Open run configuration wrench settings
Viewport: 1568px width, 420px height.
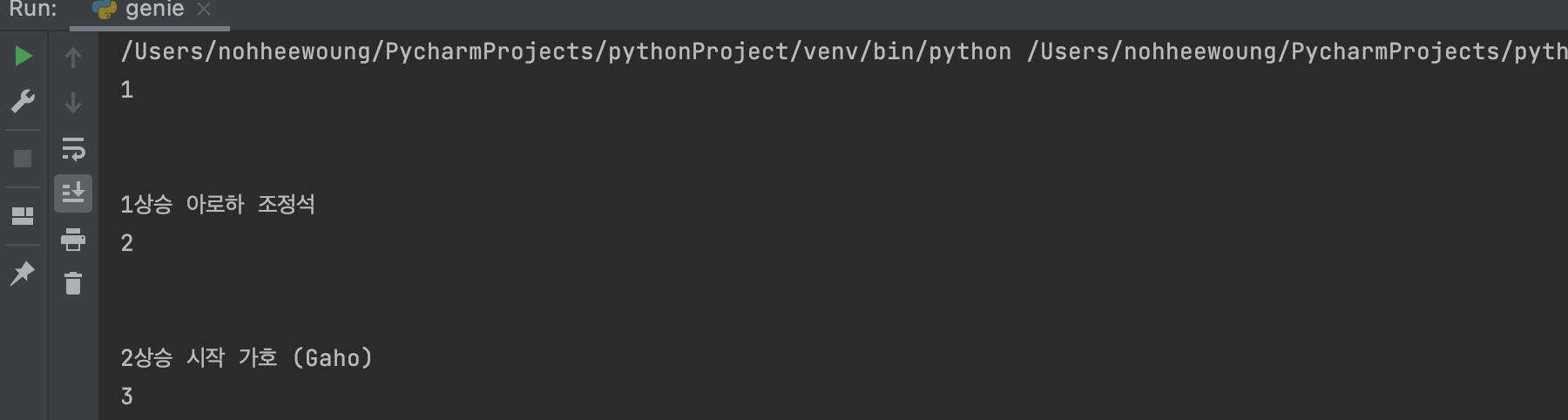(24, 101)
